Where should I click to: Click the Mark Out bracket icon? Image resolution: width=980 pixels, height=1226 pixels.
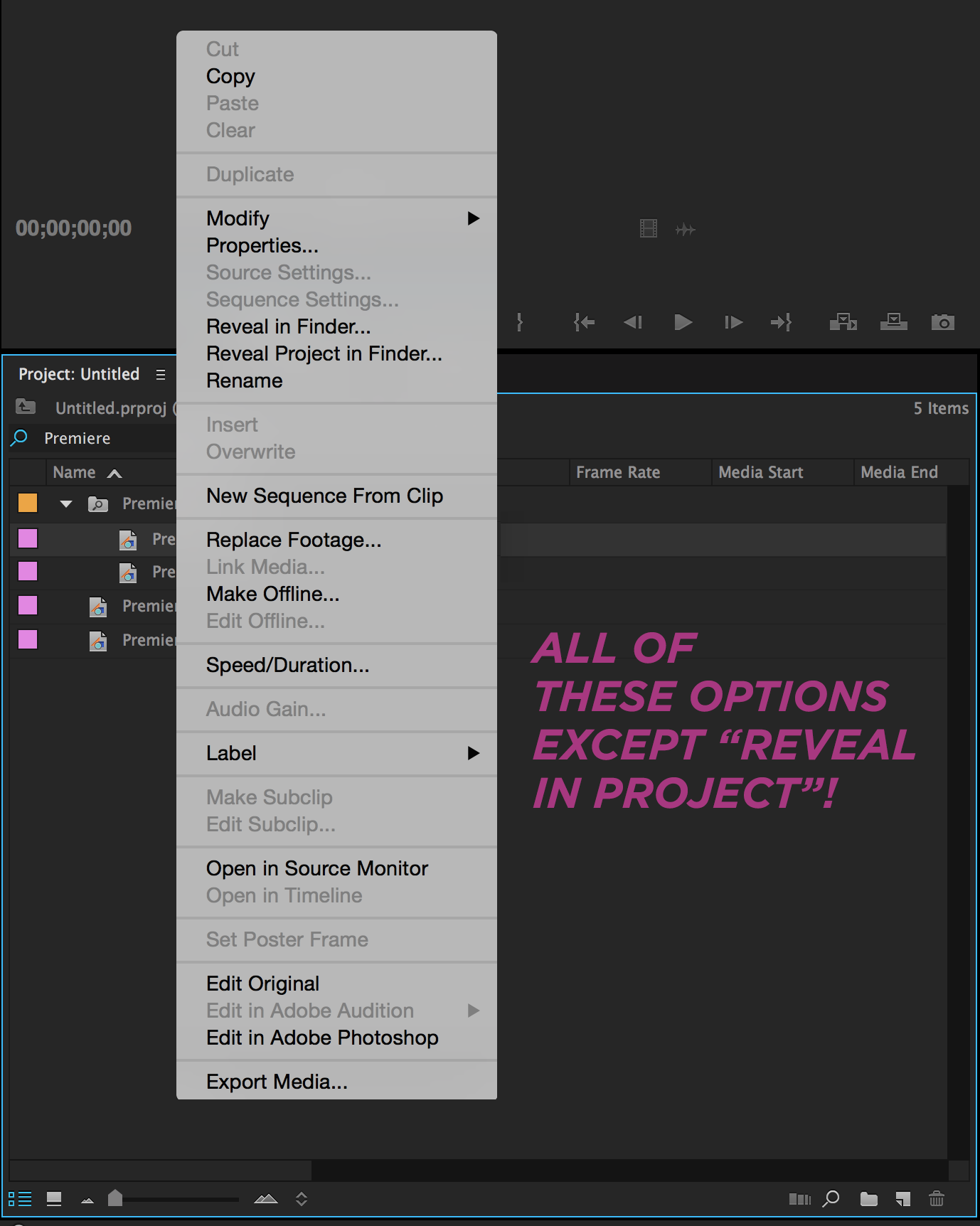coord(520,322)
